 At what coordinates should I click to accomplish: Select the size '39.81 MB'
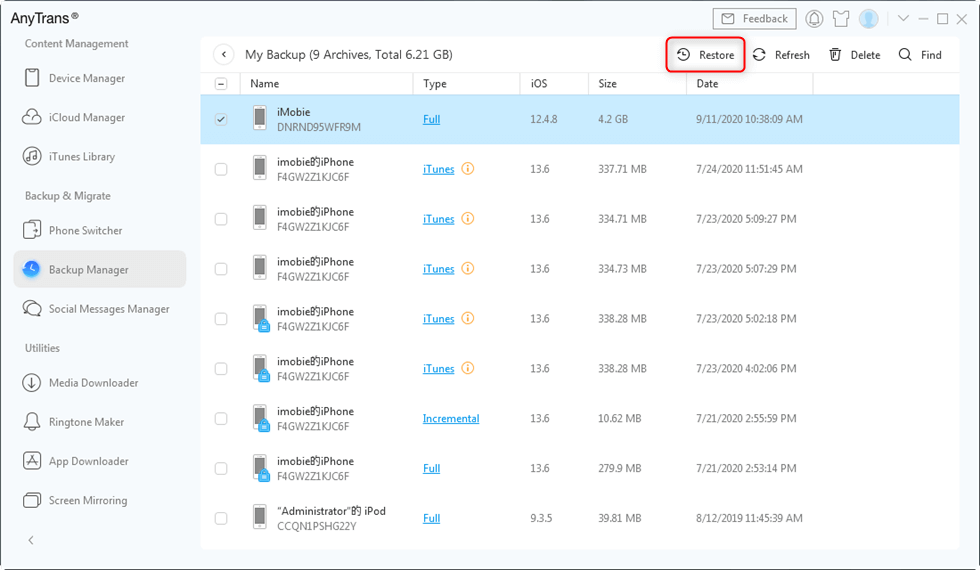coord(619,518)
